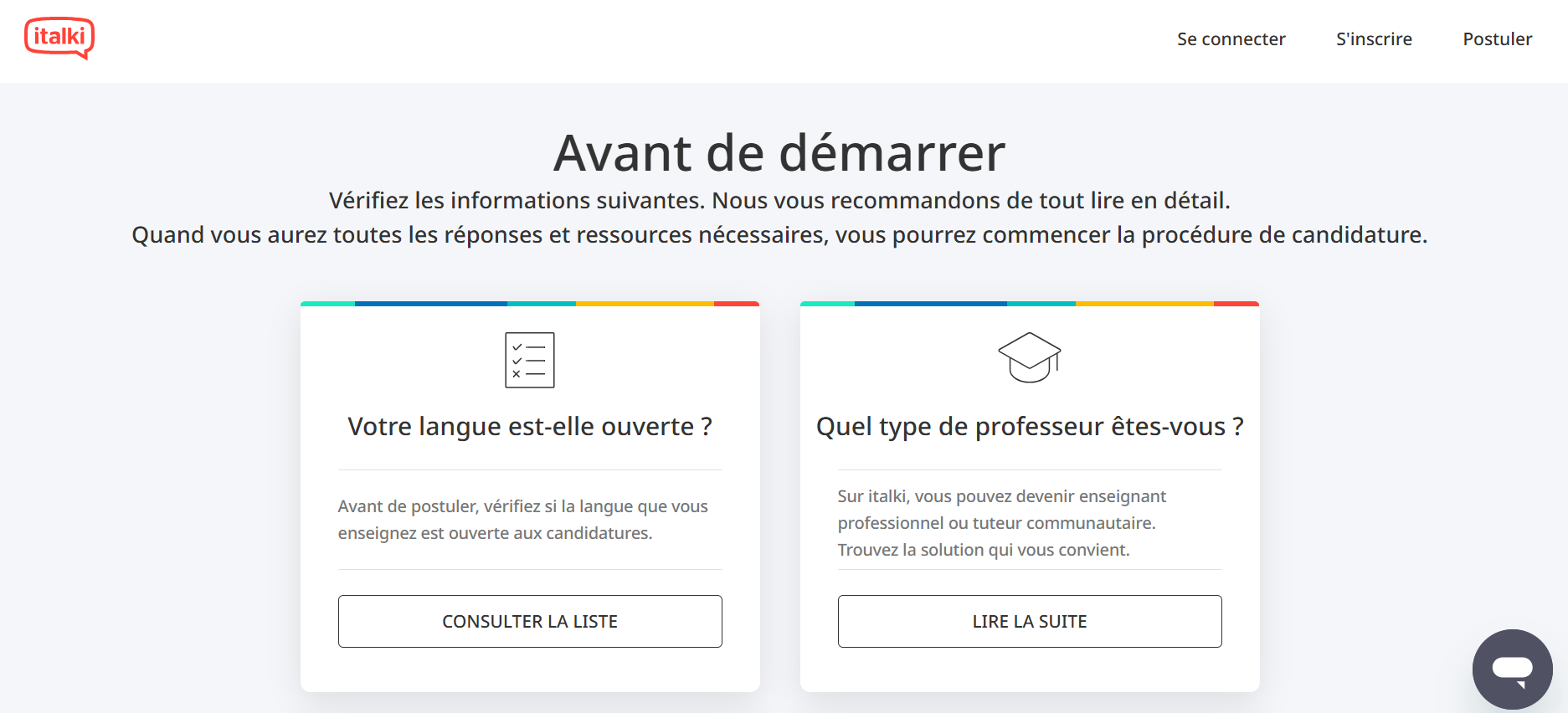Click the 'LIRE LA SUITE' button
Screen dimensions: 1568x713
pyautogui.click(x=1029, y=621)
